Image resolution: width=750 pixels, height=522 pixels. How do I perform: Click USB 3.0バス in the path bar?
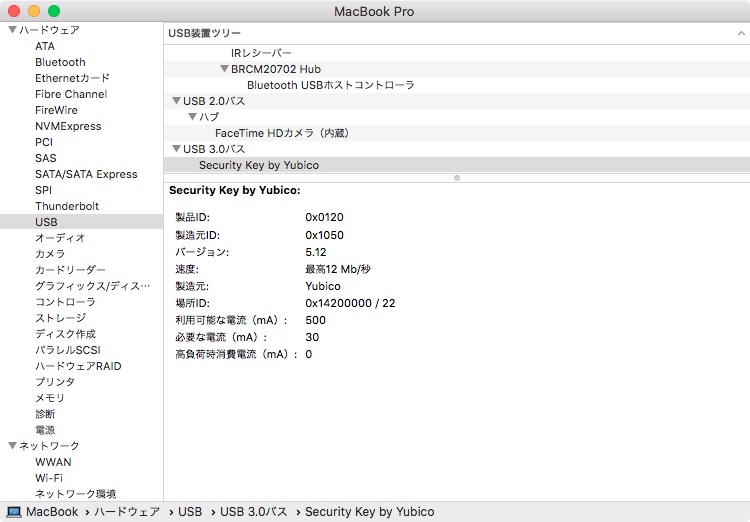[x=253, y=512]
